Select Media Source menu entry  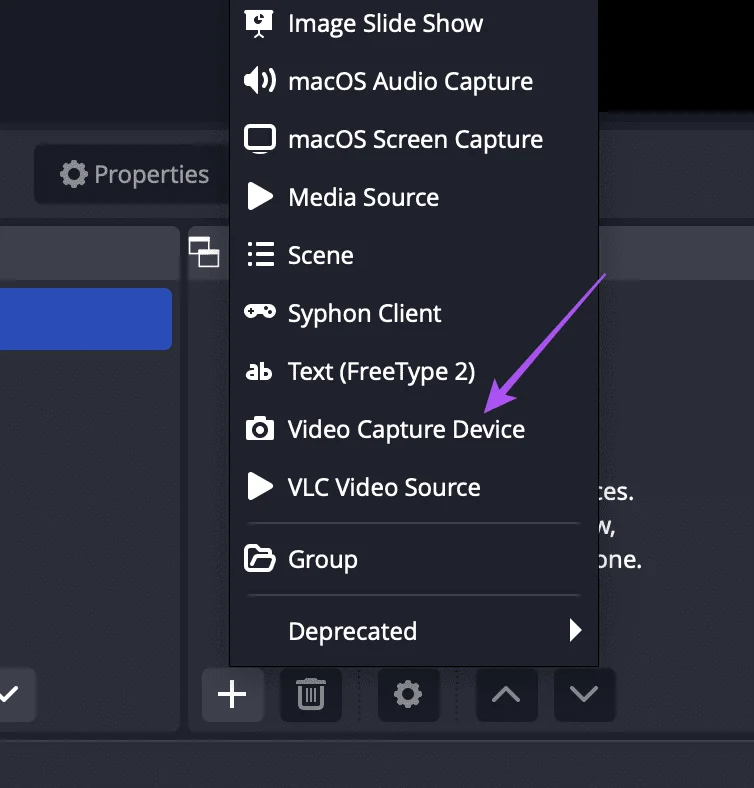(414, 197)
